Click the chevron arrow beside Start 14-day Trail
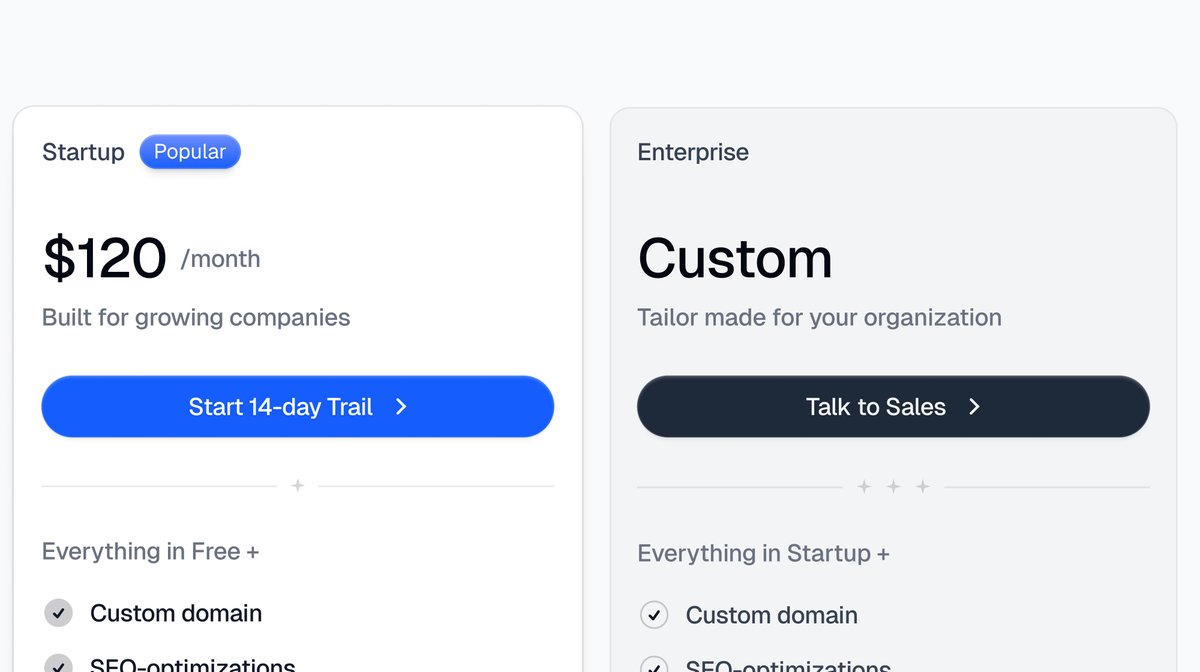This screenshot has height=672, width=1200. click(401, 407)
